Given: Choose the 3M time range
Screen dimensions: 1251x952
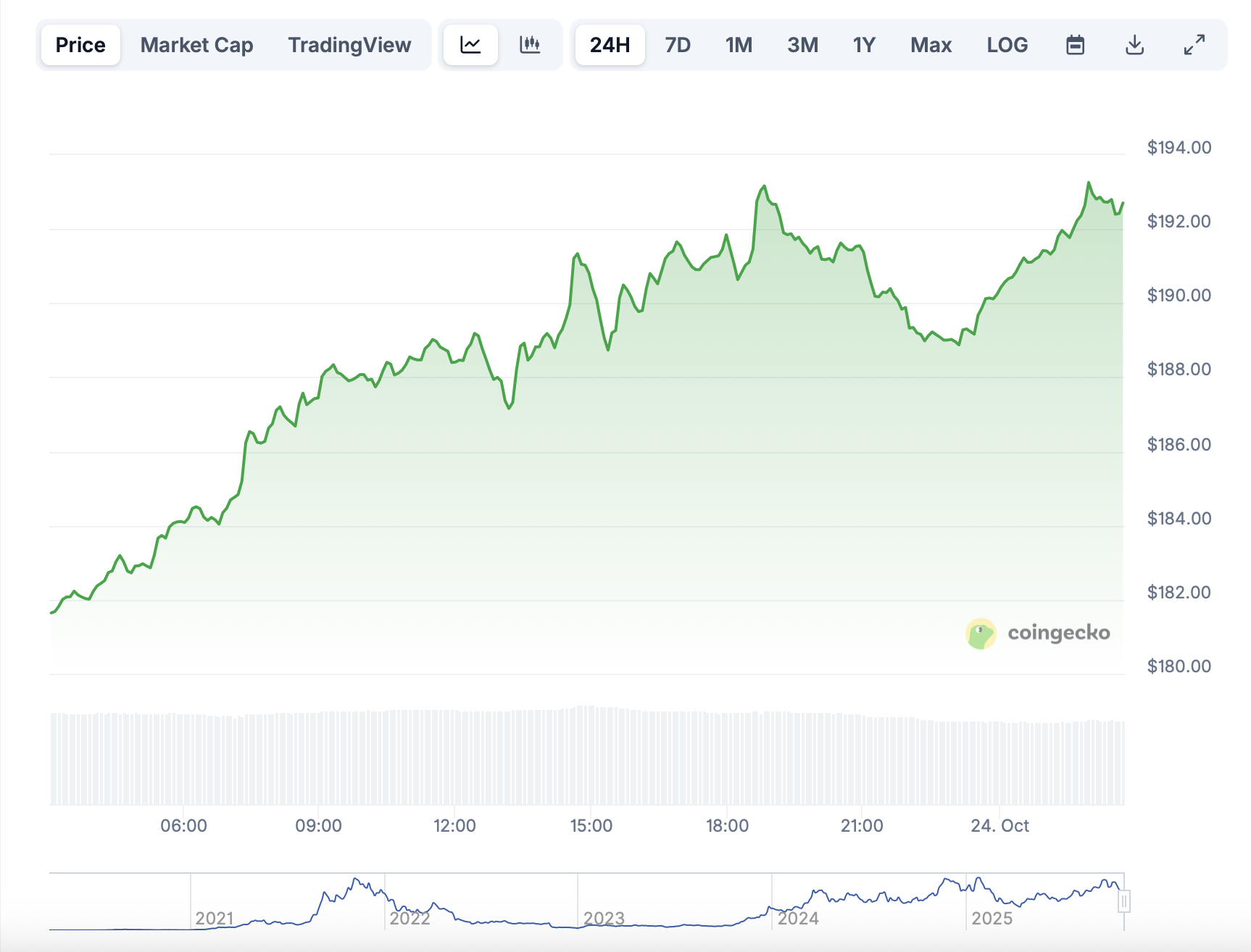Looking at the screenshot, I should (802, 45).
